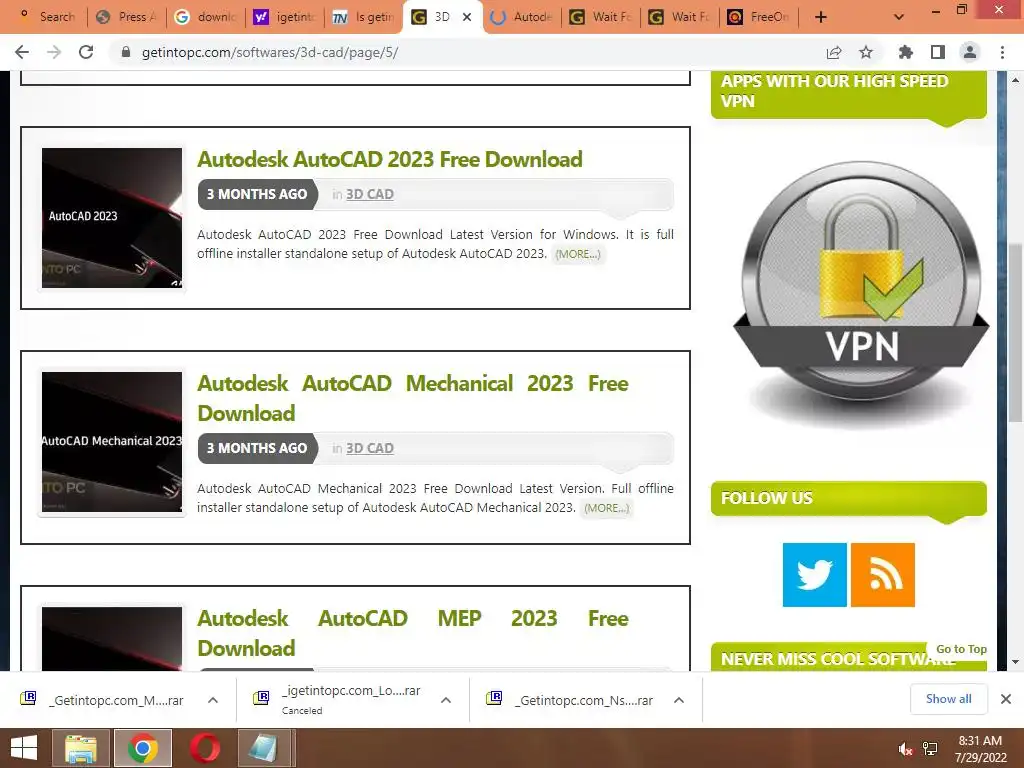Switch to the first Wait Fc tab

[601, 17]
